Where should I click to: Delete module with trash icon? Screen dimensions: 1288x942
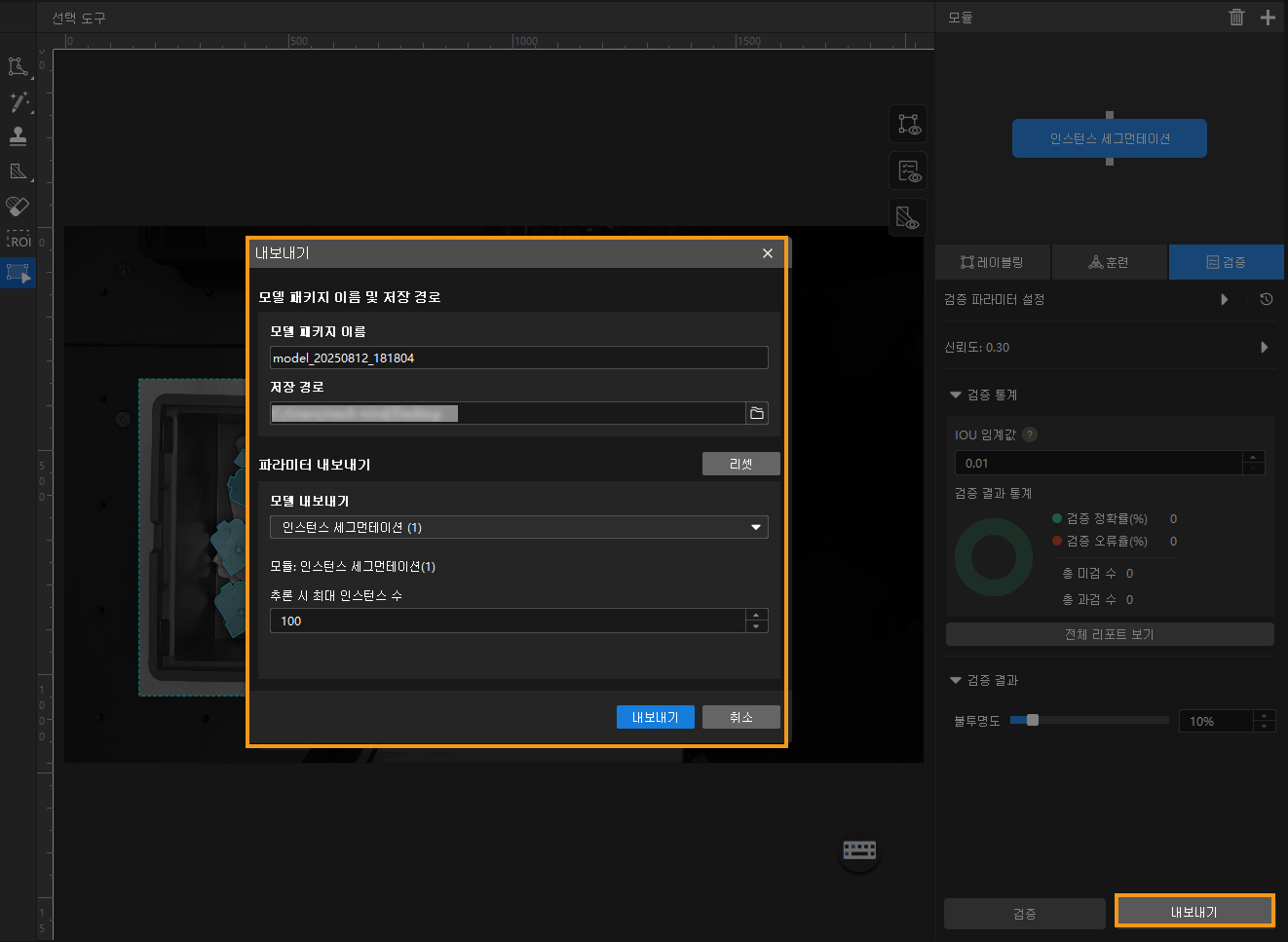[x=1236, y=17]
